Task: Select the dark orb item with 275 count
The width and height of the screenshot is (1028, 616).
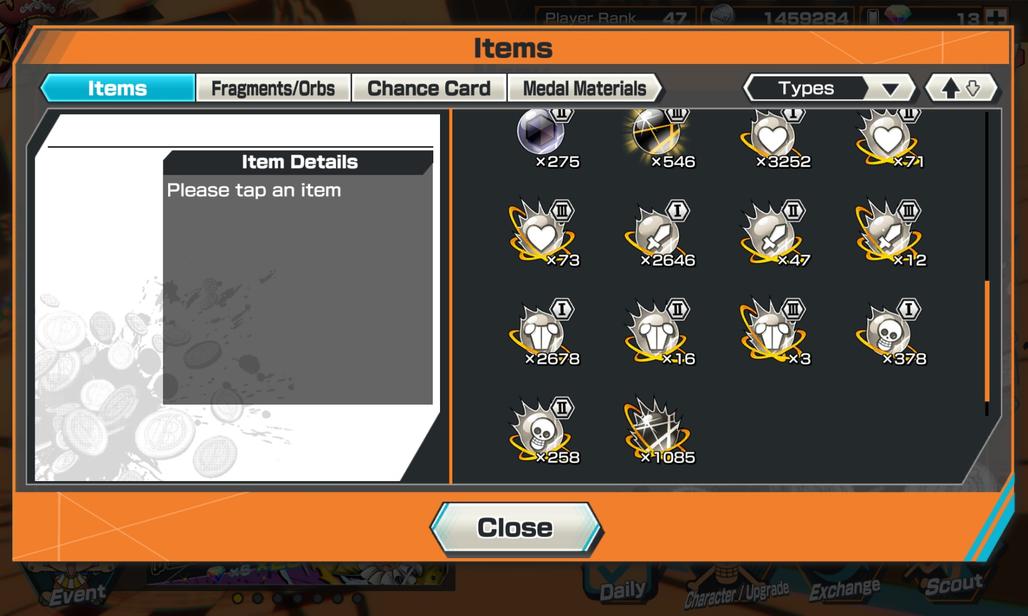Action: 545,137
